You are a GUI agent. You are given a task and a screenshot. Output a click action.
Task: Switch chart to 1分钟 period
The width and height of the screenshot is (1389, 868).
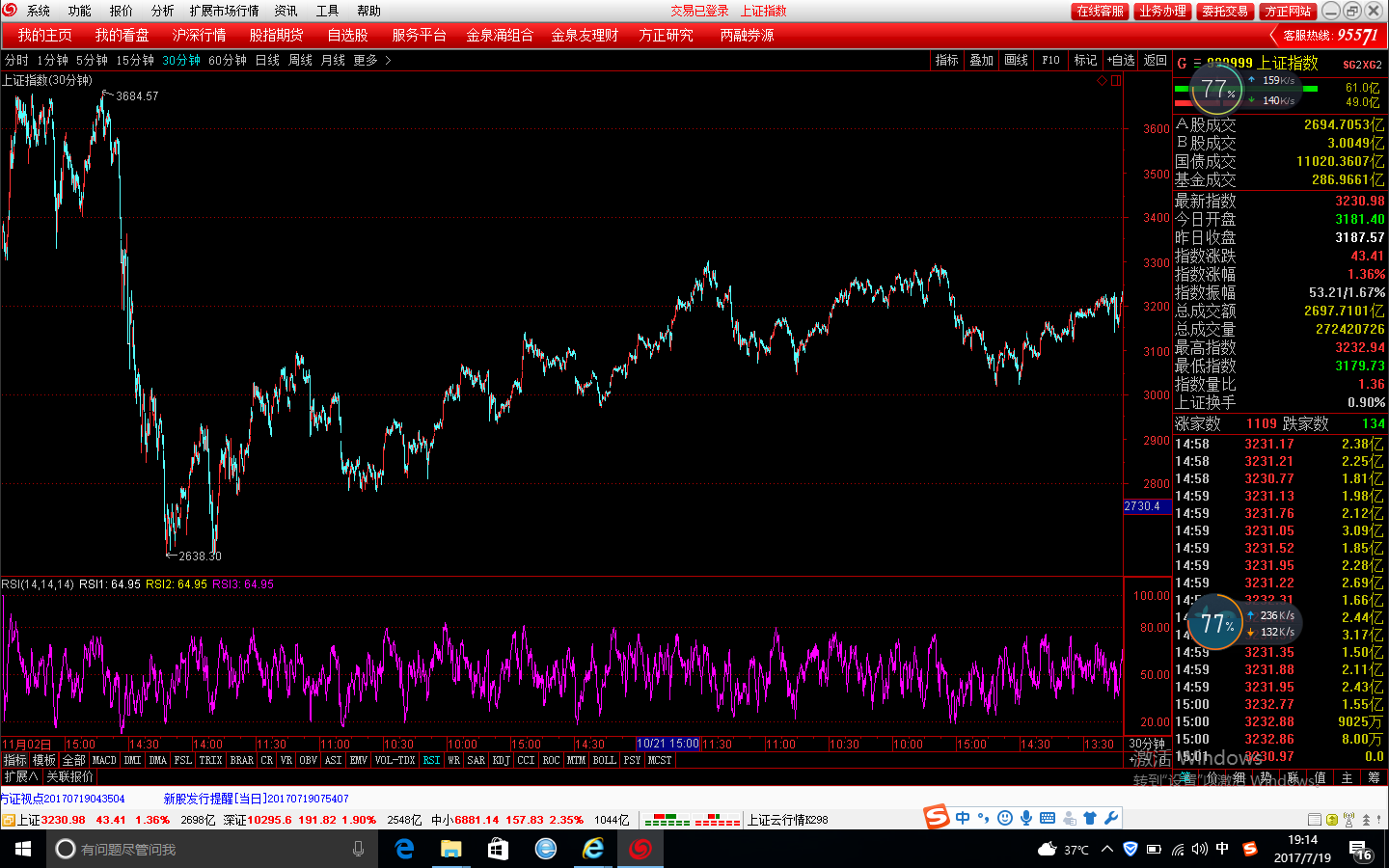pos(53,60)
